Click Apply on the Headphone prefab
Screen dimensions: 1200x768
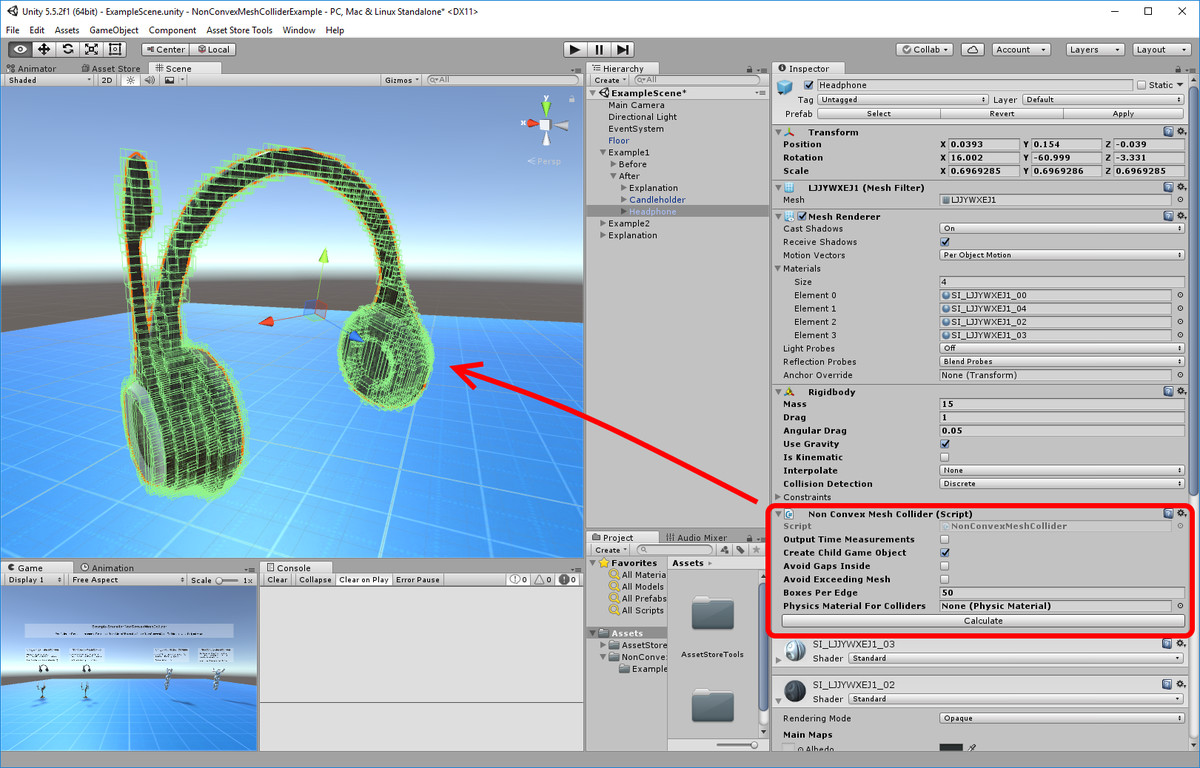(x=1122, y=113)
